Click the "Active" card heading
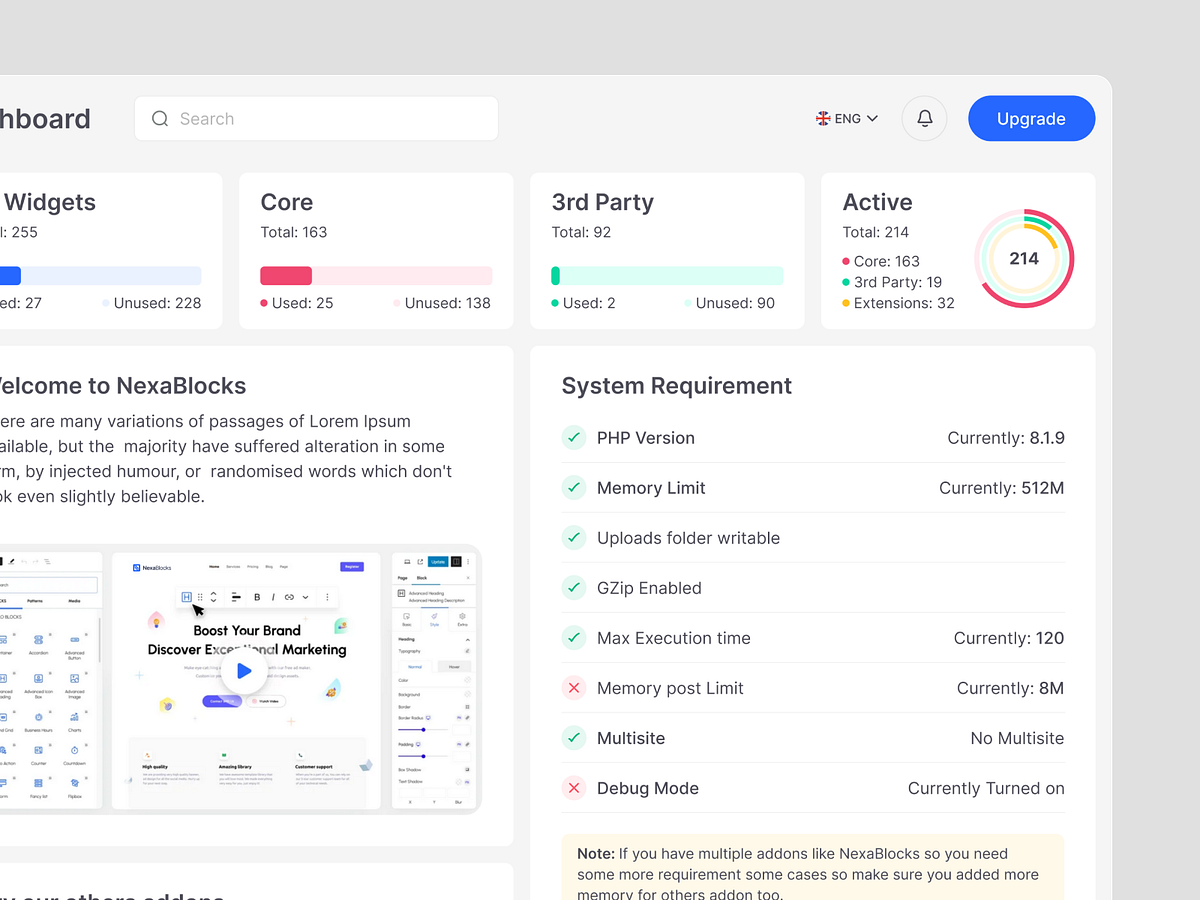 [x=878, y=202]
